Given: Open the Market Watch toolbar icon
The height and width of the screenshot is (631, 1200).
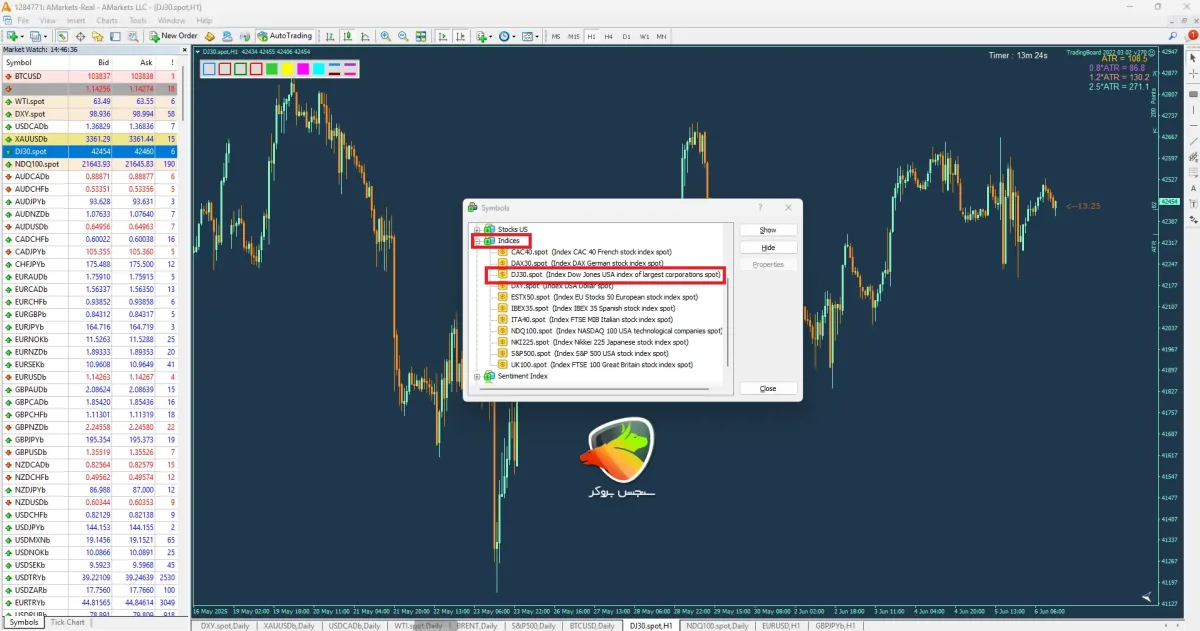Looking at the screenshot, I should tap(62, 36).
